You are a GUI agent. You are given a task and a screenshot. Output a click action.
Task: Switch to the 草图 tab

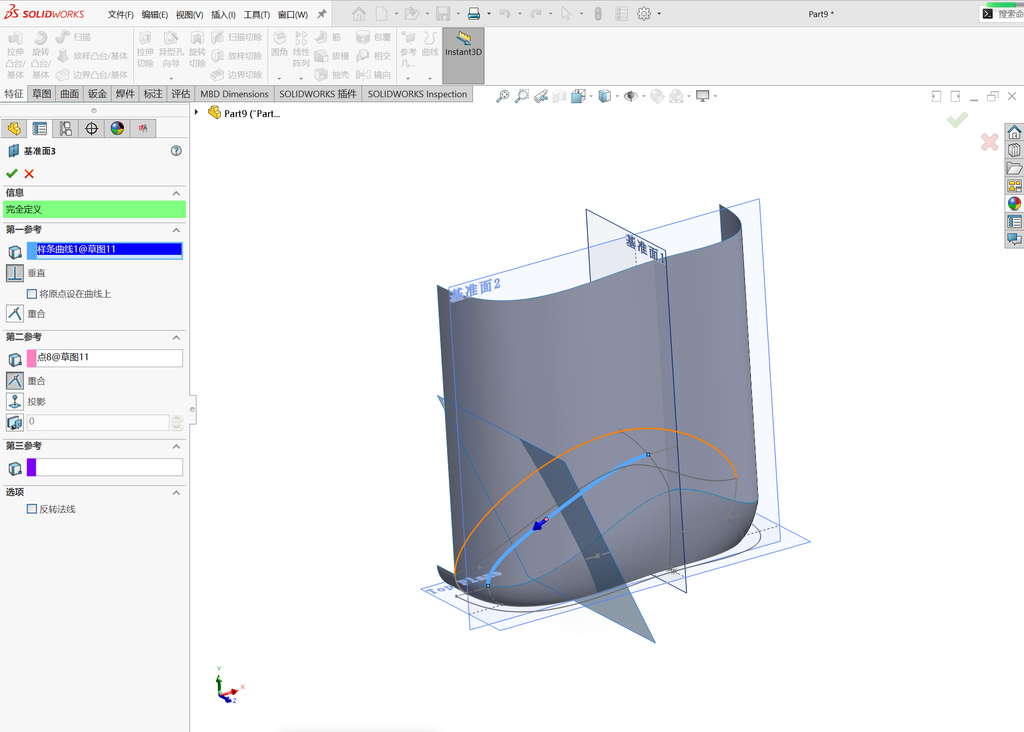click(x=42, y=94)
